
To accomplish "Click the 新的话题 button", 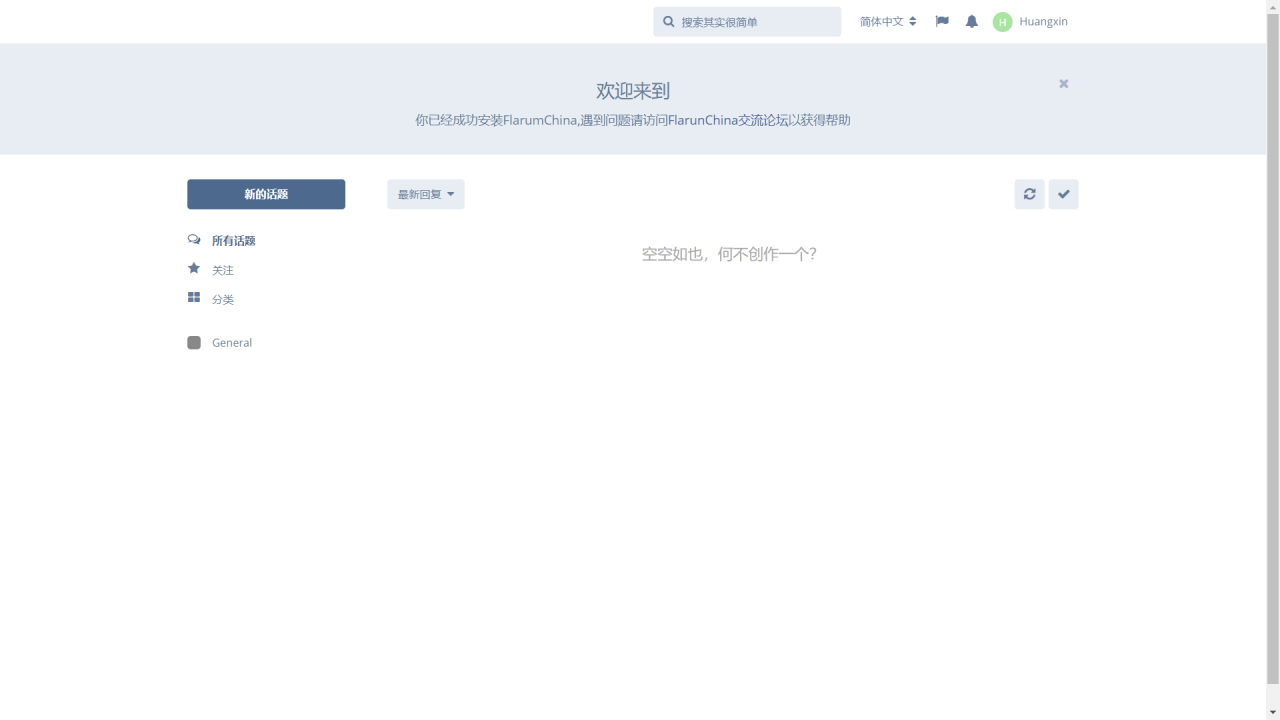I will (266, 194).
